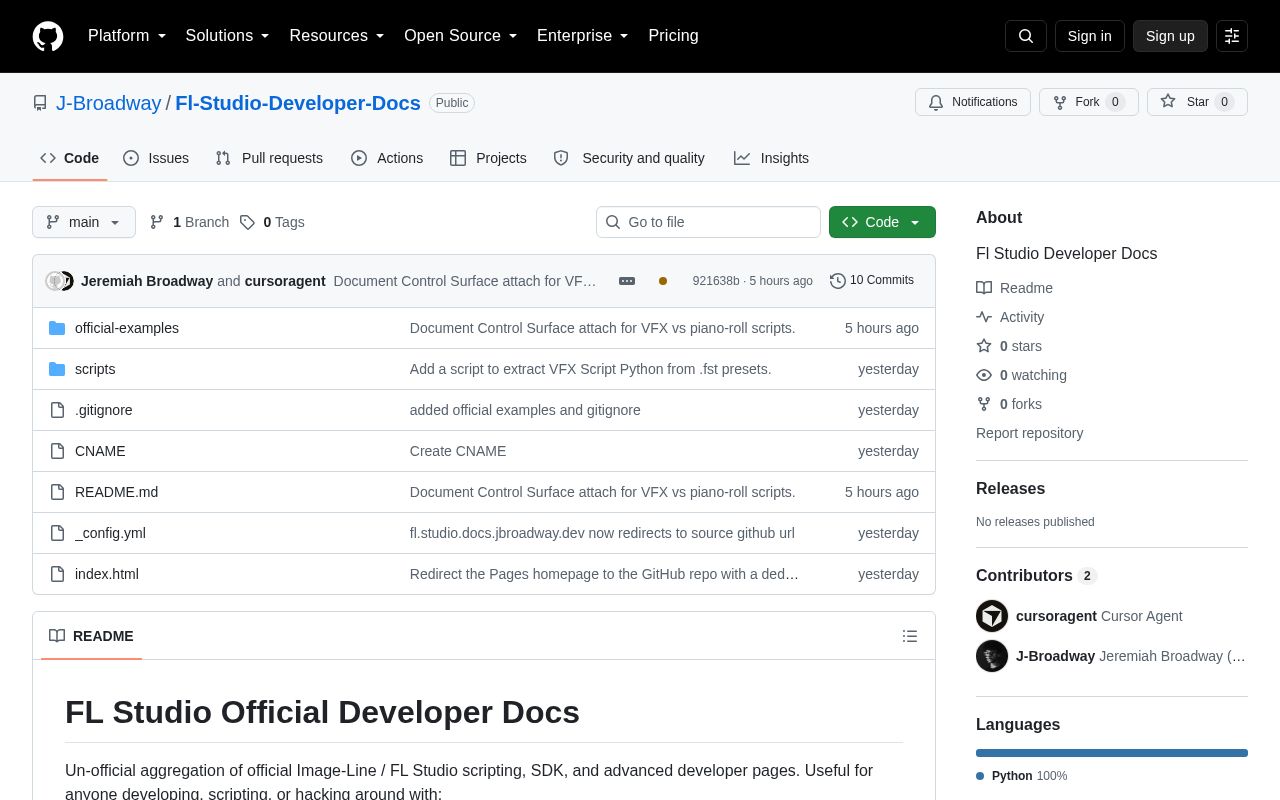Screen dimensions: 1280x800
Task: Expand the Open Source menu
Action: click(x=461, y=36)
